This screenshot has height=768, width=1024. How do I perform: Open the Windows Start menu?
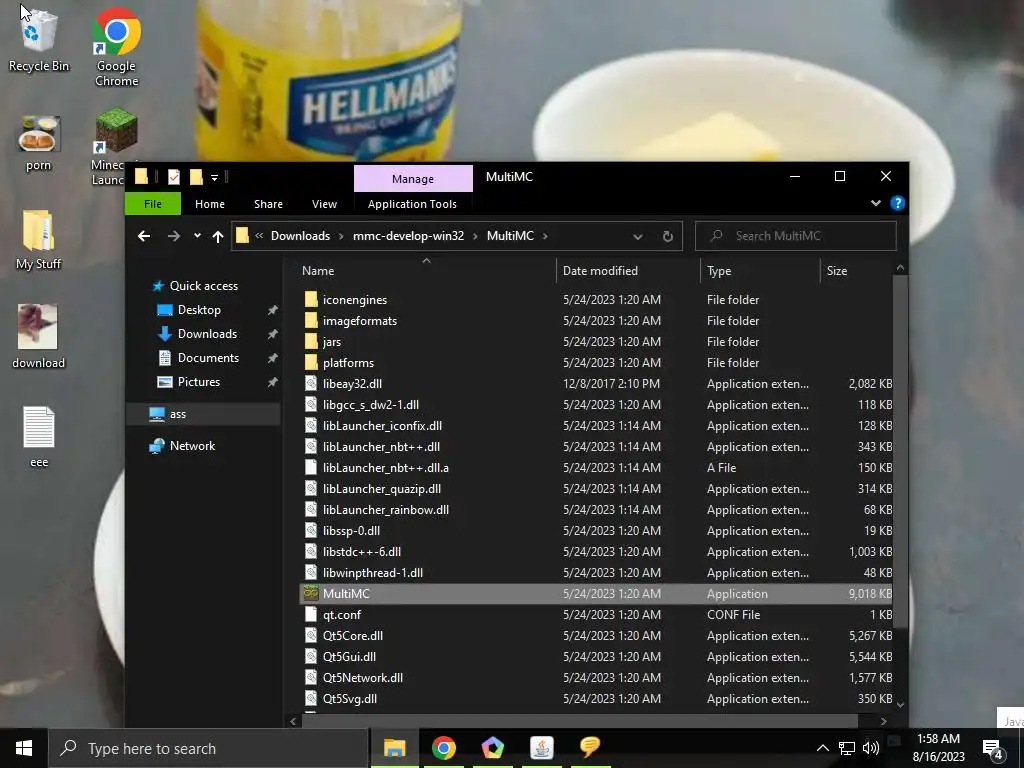pyautogui.click(x=24, y=748)
